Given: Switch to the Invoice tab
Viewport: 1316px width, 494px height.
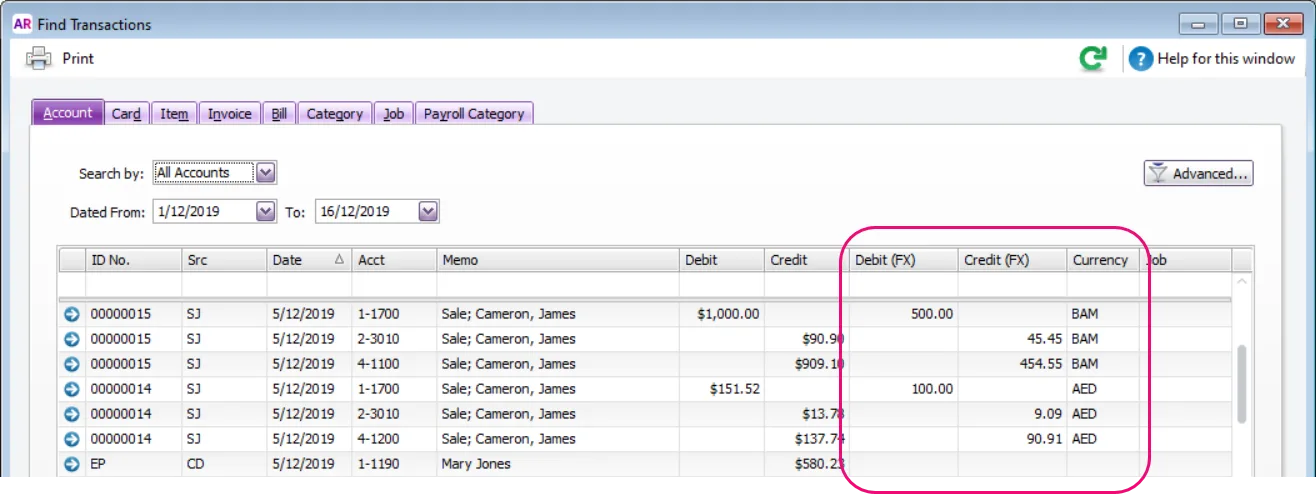Looking at the screenshot, I should point(229,114).
